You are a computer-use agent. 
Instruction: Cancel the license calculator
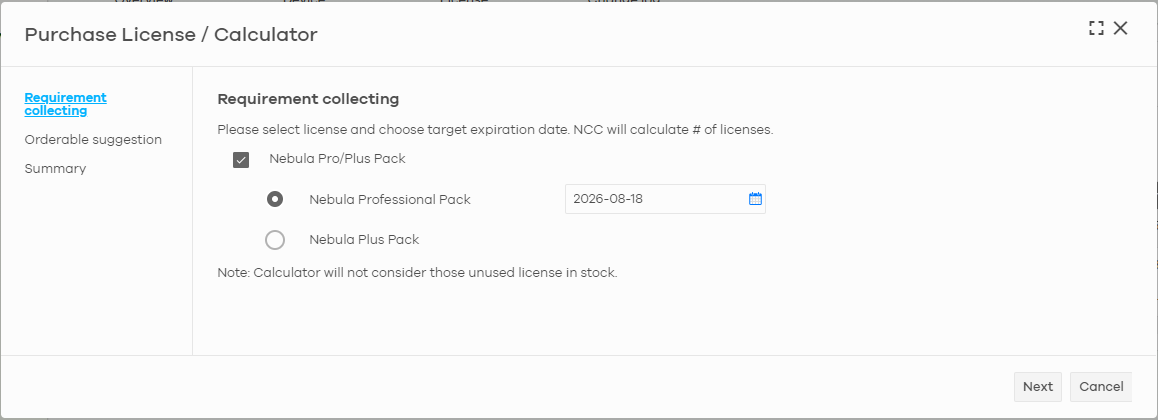tap(1101, 387)
